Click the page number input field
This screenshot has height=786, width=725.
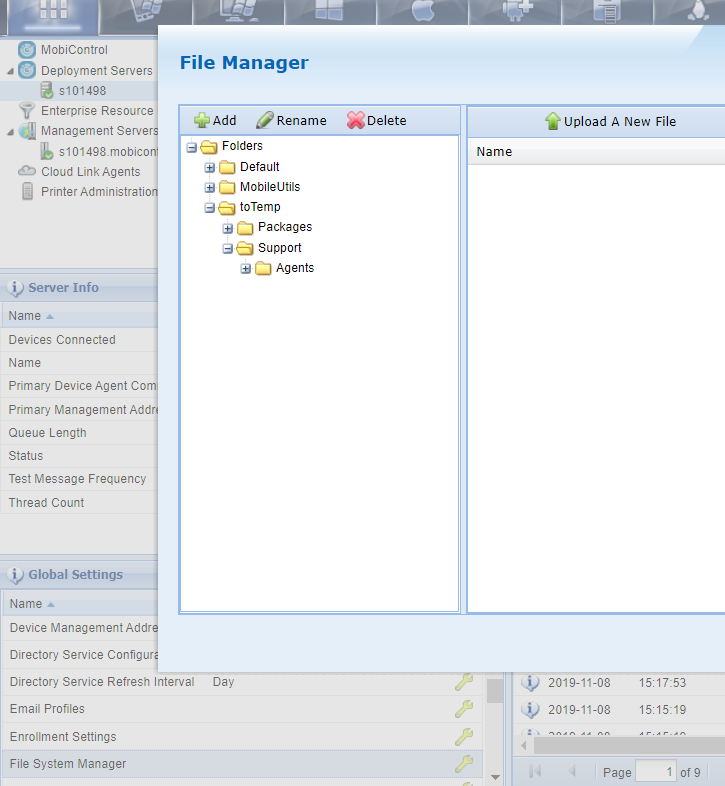coord(655,772)
